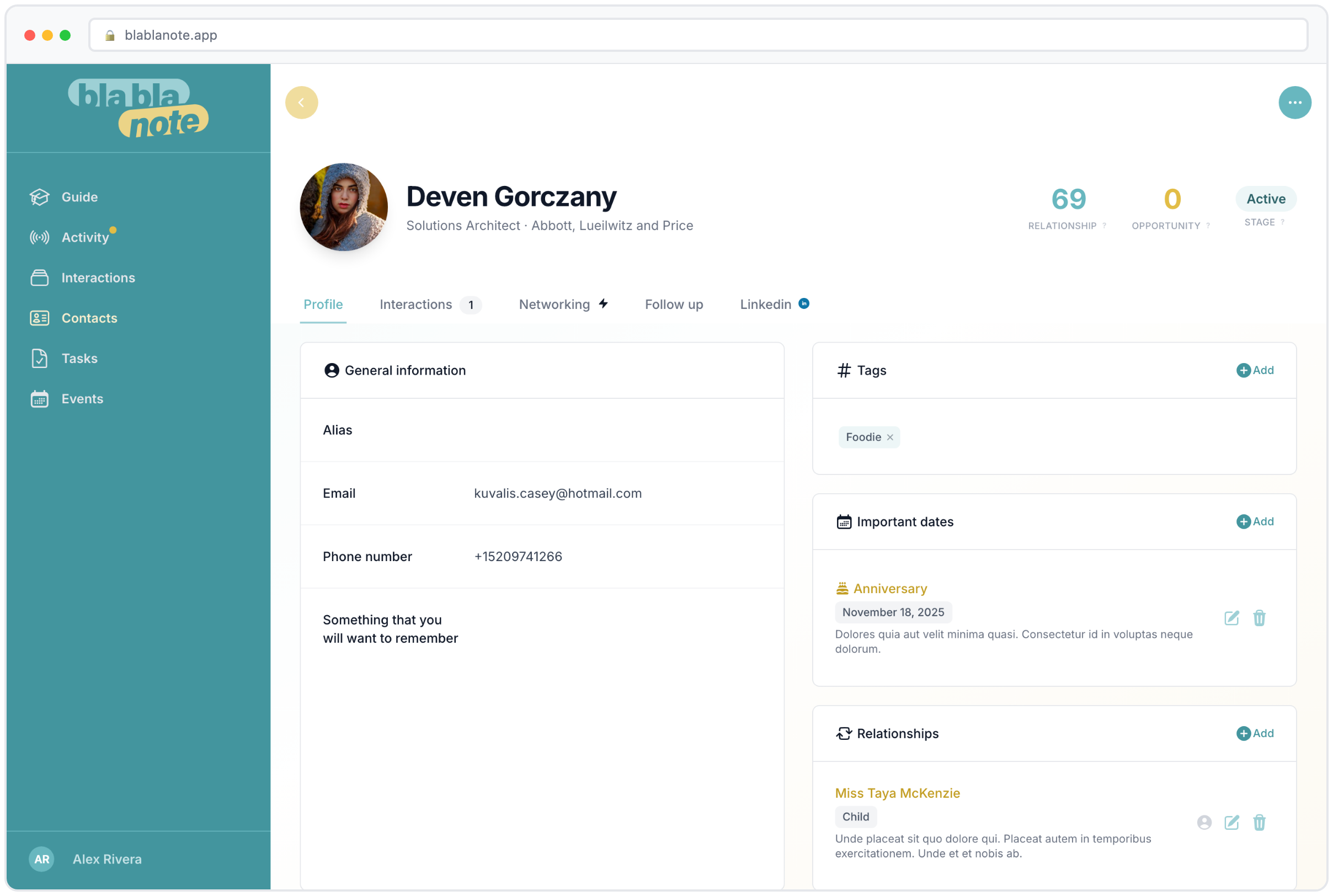Image resolution: width=1333 pixels, height=896 pixels.
Task: Remove the Foodie tag
Action: click(x=889, y=437)
